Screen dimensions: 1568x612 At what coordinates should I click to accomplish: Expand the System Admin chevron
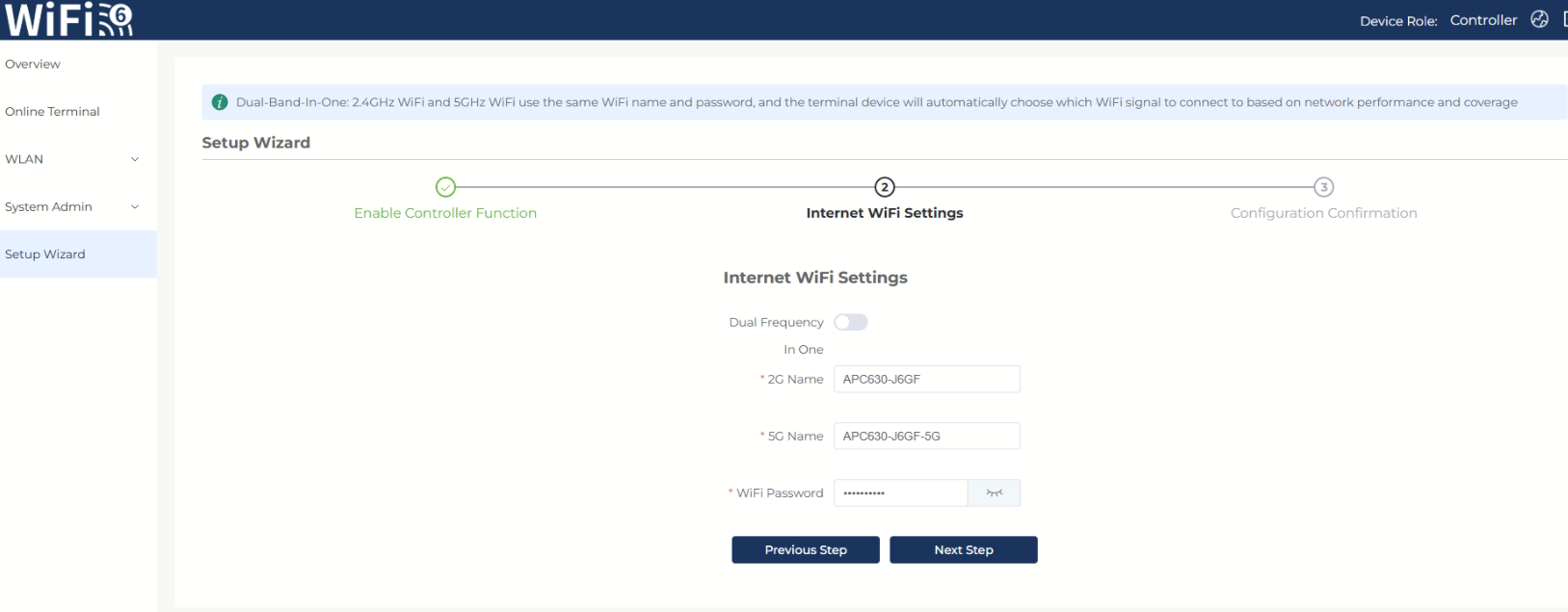click(135, 206)
